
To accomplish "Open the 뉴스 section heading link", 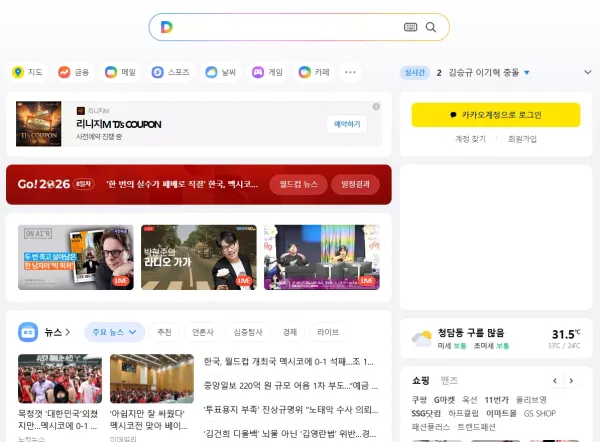I will tap(57, 332).
